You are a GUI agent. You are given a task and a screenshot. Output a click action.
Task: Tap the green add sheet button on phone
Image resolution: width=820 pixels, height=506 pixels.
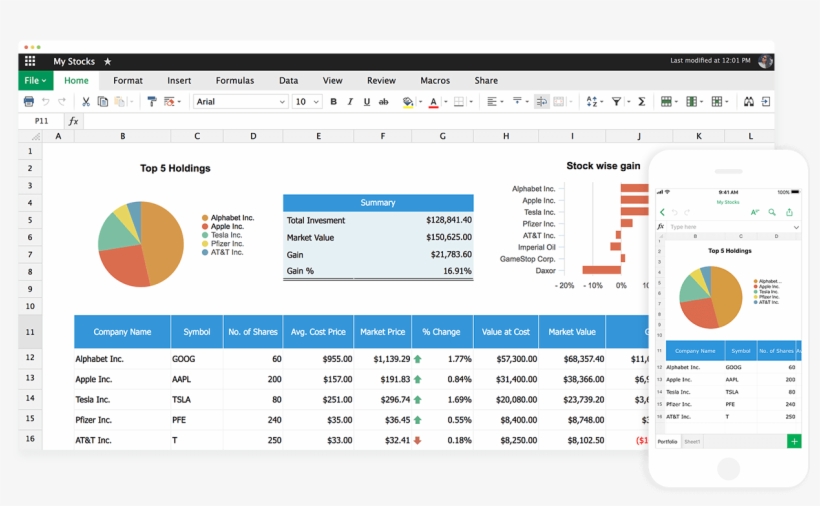pos(794,441)
